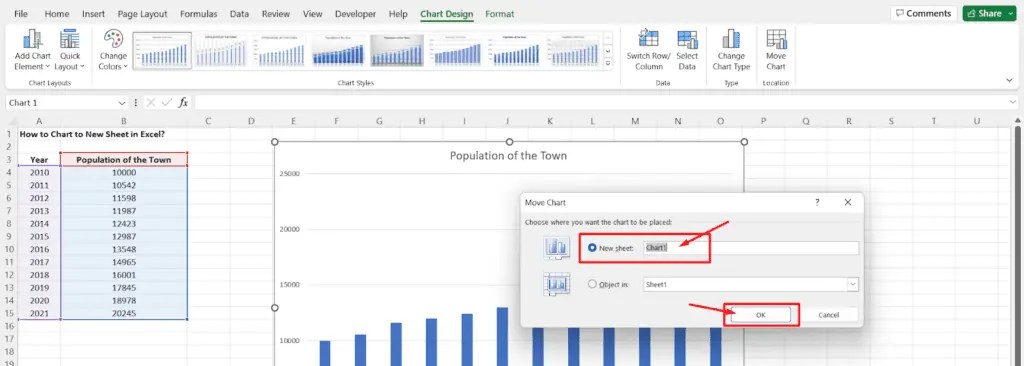Close the Move Chart dialog
The width and height of the screenshot is (1024, 366).
click(848, 203)
